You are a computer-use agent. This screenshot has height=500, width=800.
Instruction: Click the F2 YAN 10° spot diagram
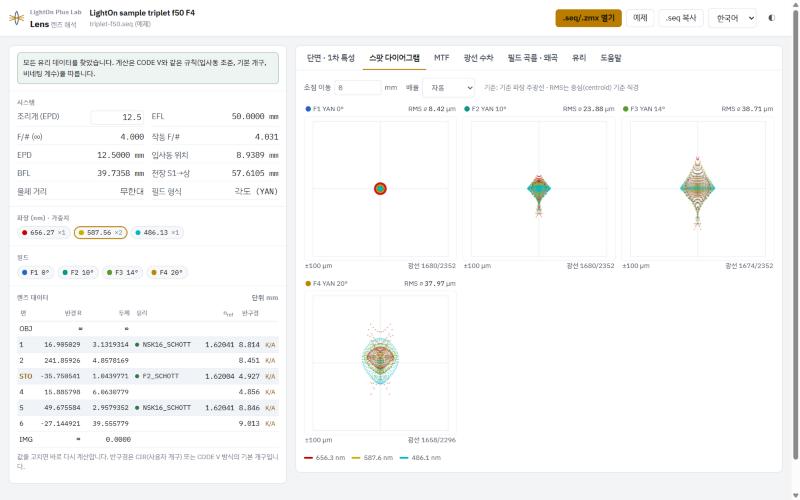(x=539, y=189)
